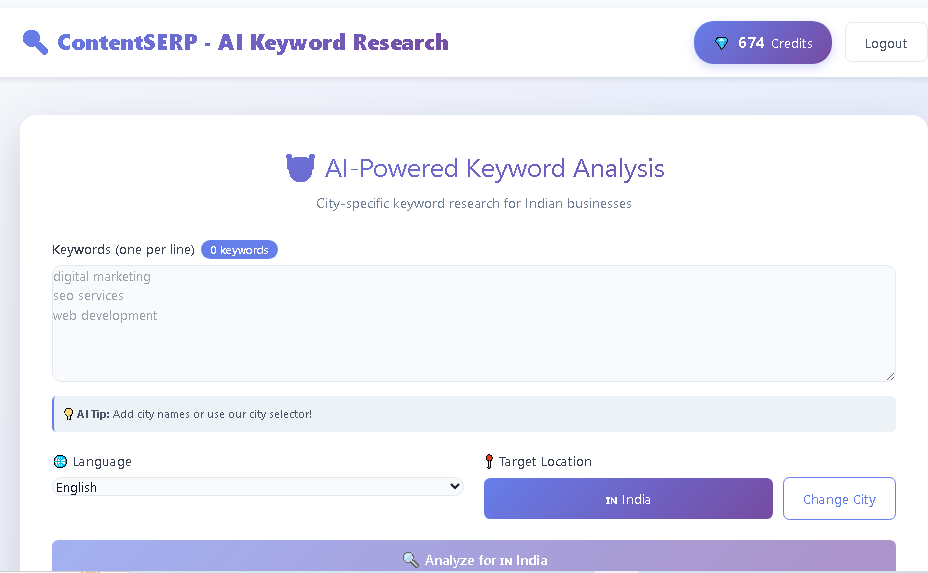Screen dimensions: 928x573
Task: Start analysis with Analyze for India button
Action: [x=473, y=556]
